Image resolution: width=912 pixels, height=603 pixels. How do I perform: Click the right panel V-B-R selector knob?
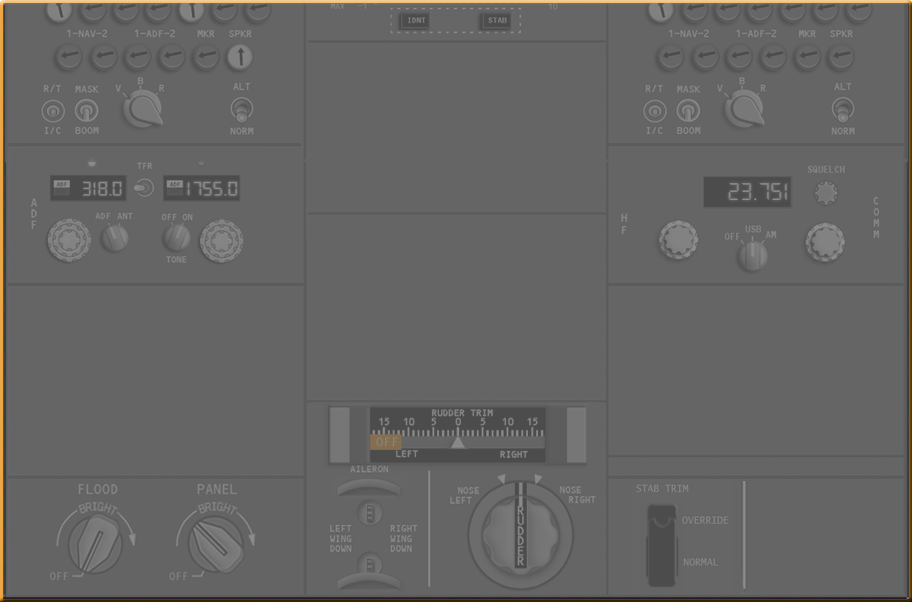744,108
